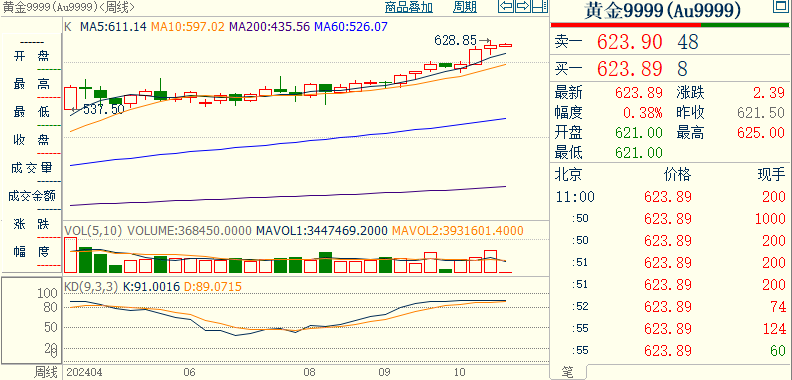Click the 开盘 value 621.00
792x380 pixels.
coord(638,133)
